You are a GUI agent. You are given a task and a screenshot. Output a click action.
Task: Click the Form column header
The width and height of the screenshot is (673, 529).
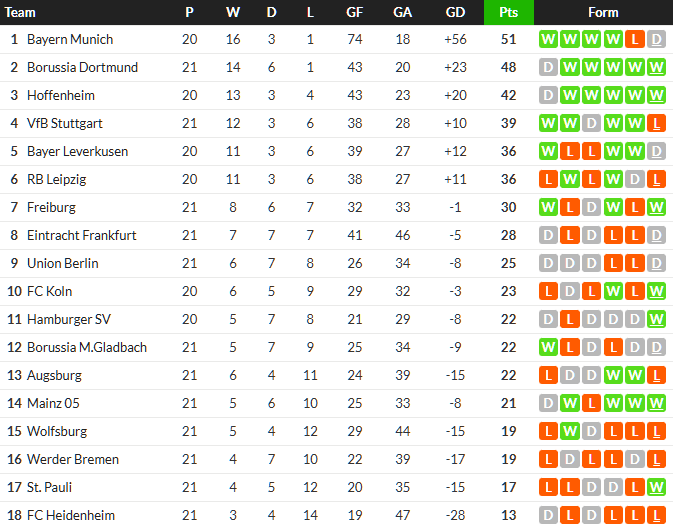click(x=603, y=12)
